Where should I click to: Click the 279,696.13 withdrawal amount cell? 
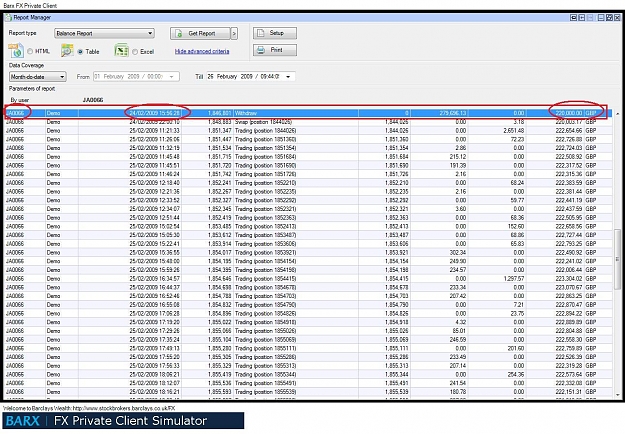point(453,113)
